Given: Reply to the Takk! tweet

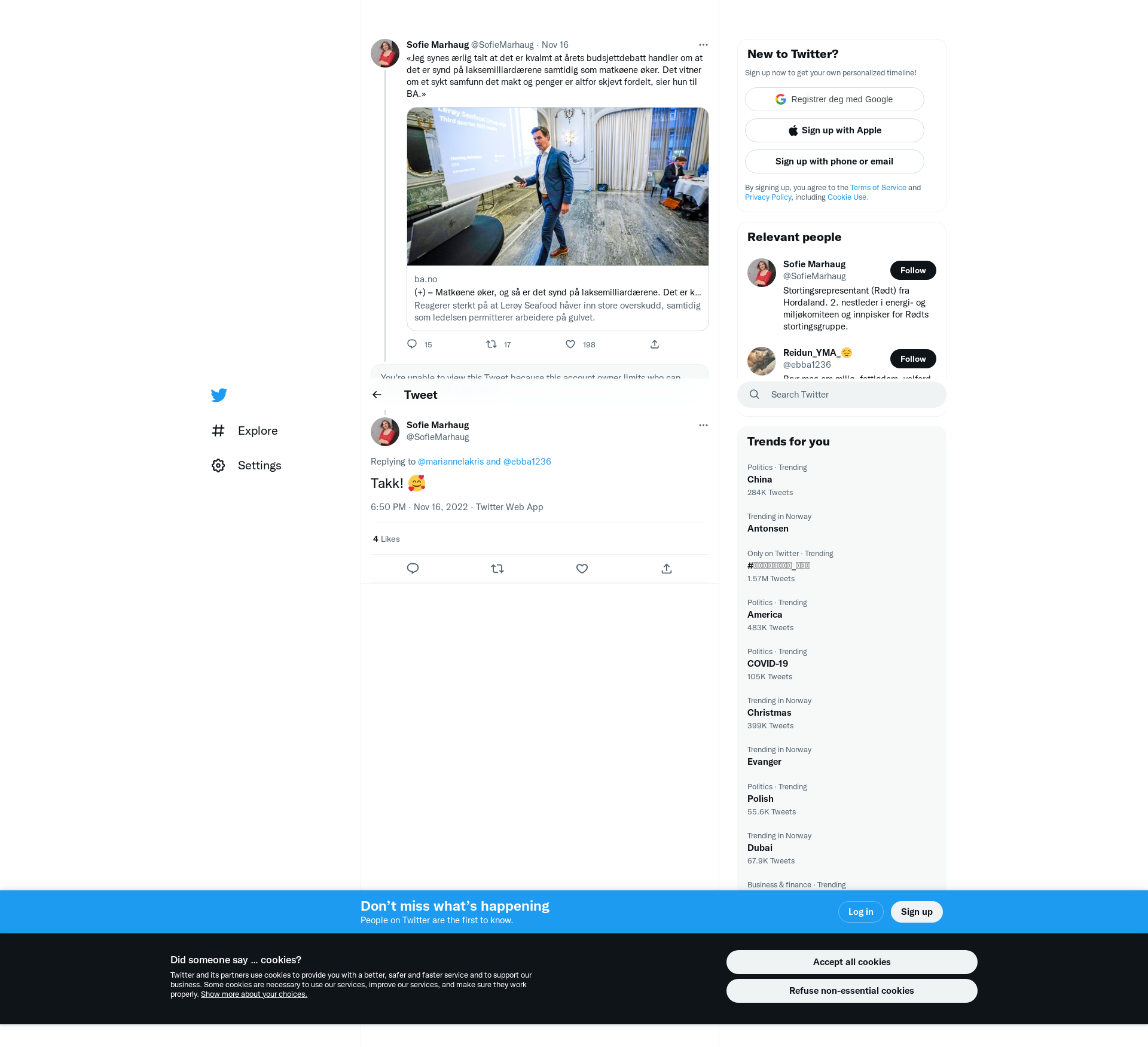Looking at the screenshot, I should [413, 569].
